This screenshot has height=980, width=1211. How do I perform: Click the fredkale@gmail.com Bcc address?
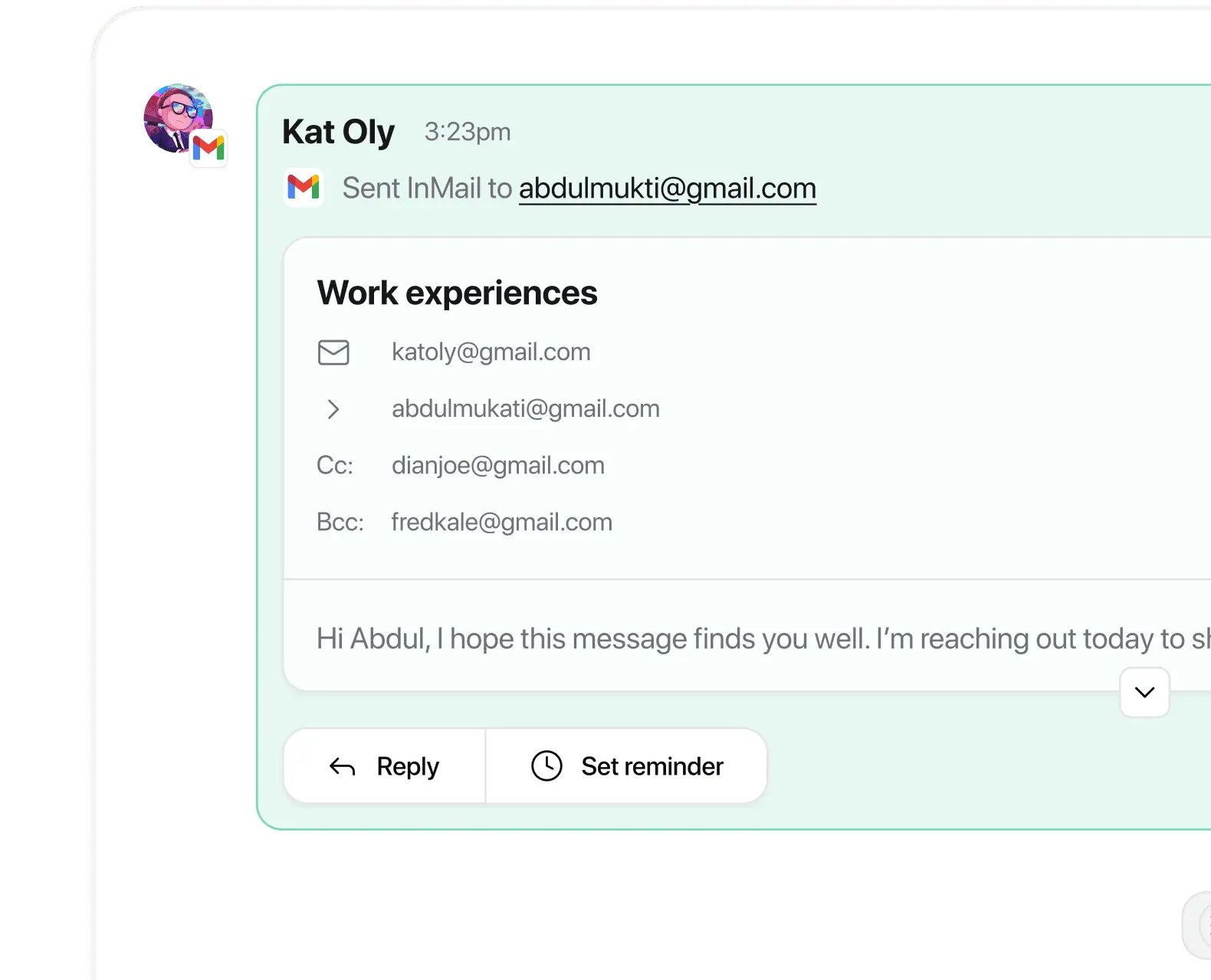pyautogui.click(x=501, y=523)
